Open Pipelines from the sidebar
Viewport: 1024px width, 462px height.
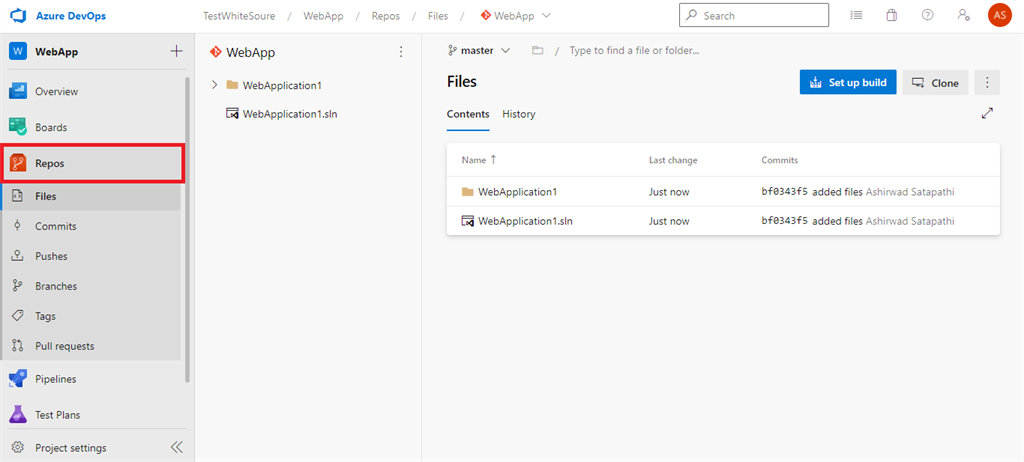pyautogui.click(x=56, y=379)
